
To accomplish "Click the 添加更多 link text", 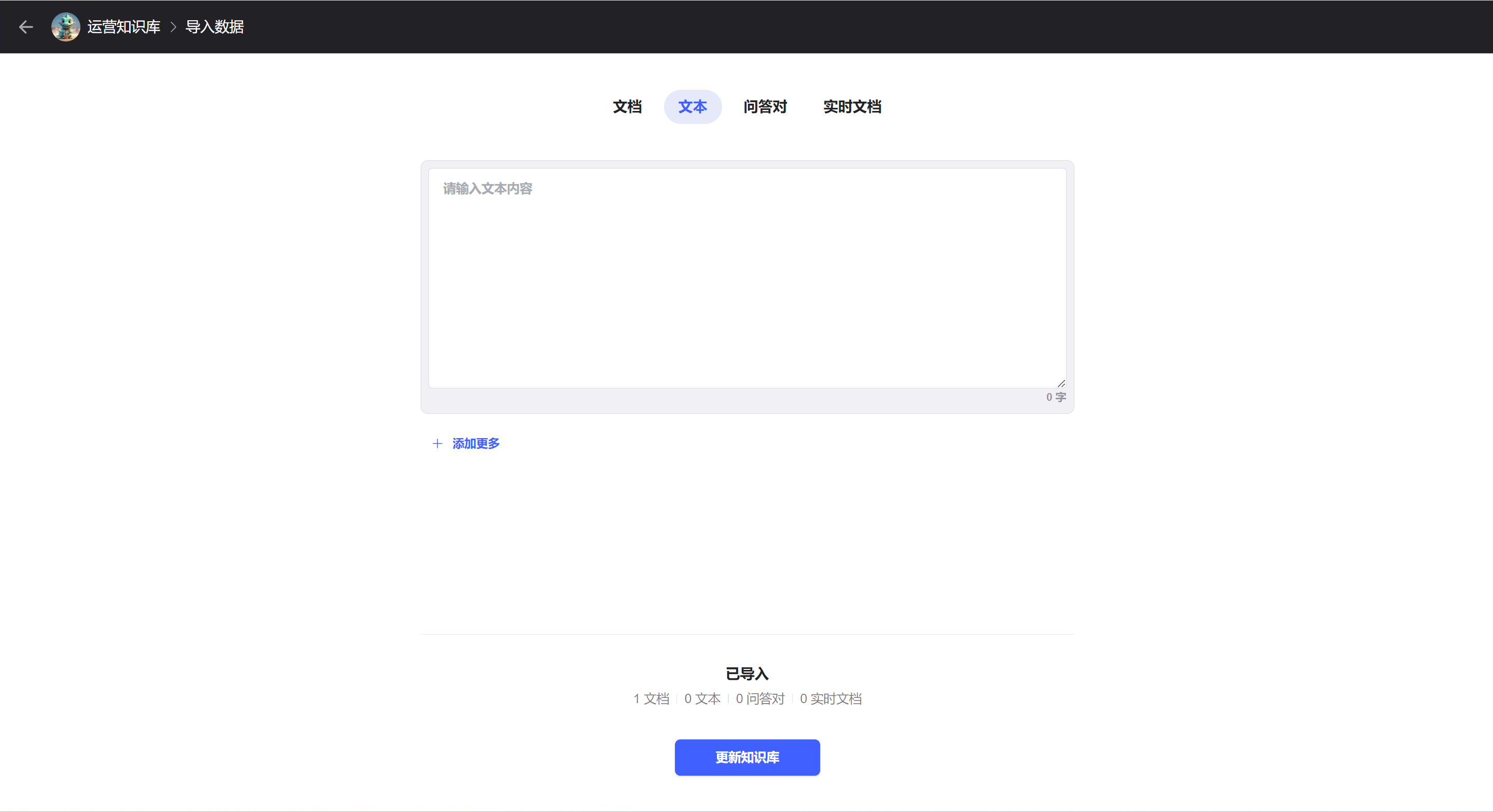I will pyautogui.click(x=476, y=444).
